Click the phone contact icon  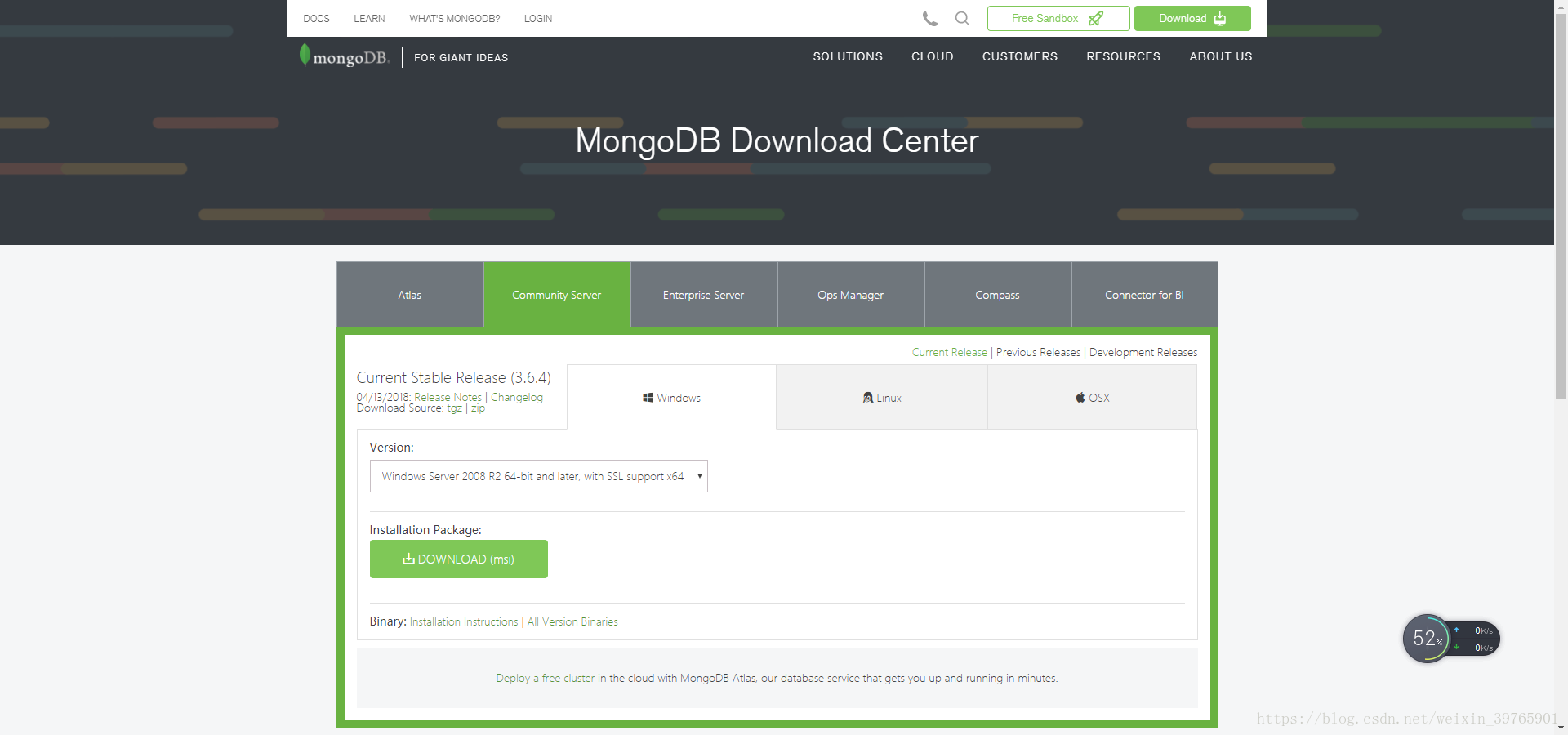[x=930, y=18]
